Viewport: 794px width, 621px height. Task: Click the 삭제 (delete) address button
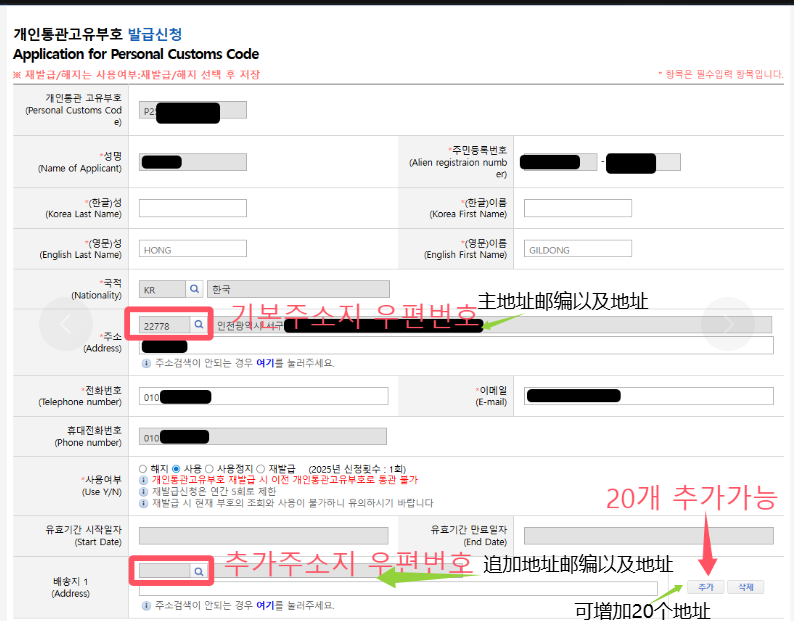[x=745, y=588]
